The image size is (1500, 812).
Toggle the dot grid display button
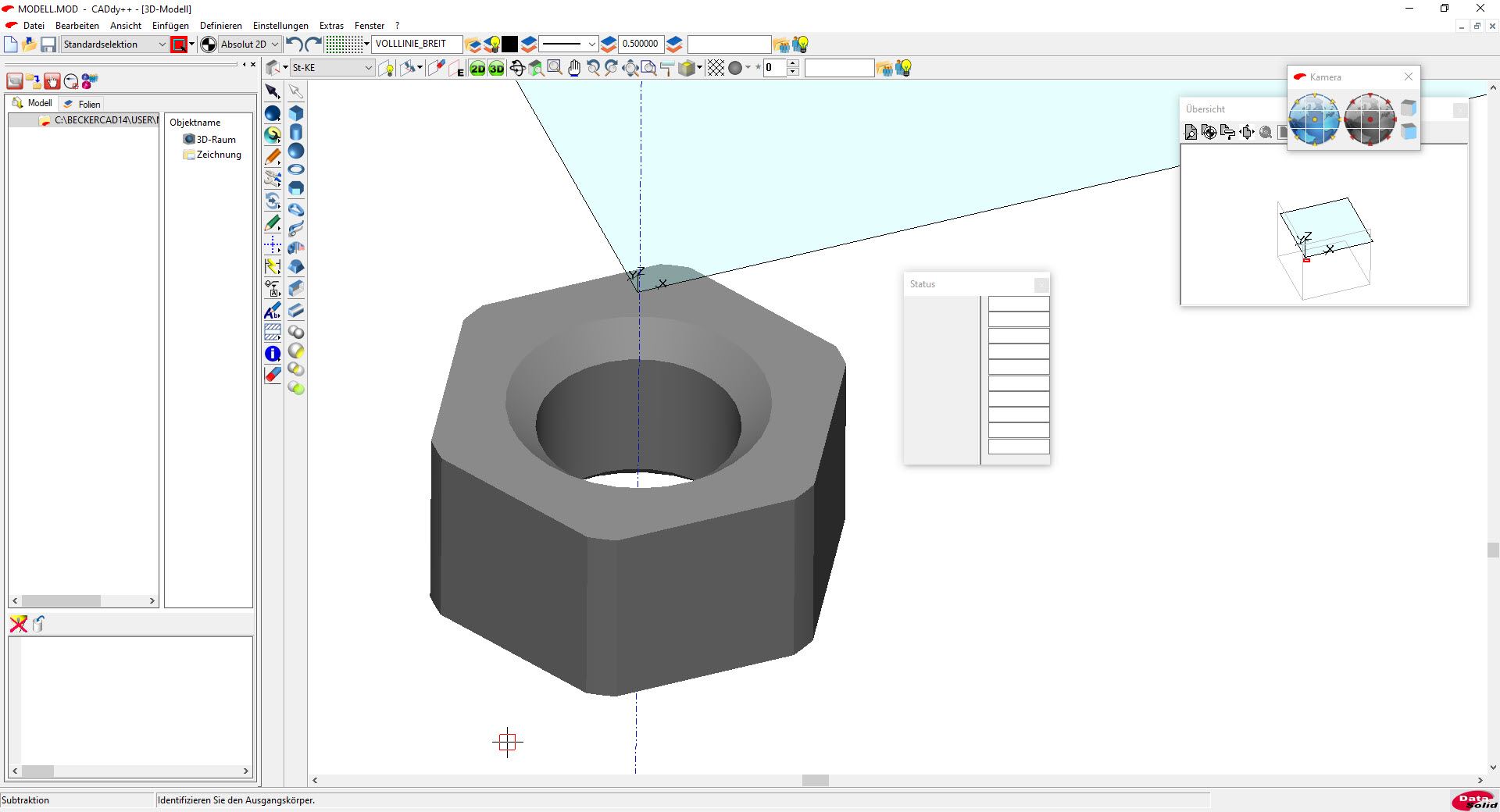[344, 45]
